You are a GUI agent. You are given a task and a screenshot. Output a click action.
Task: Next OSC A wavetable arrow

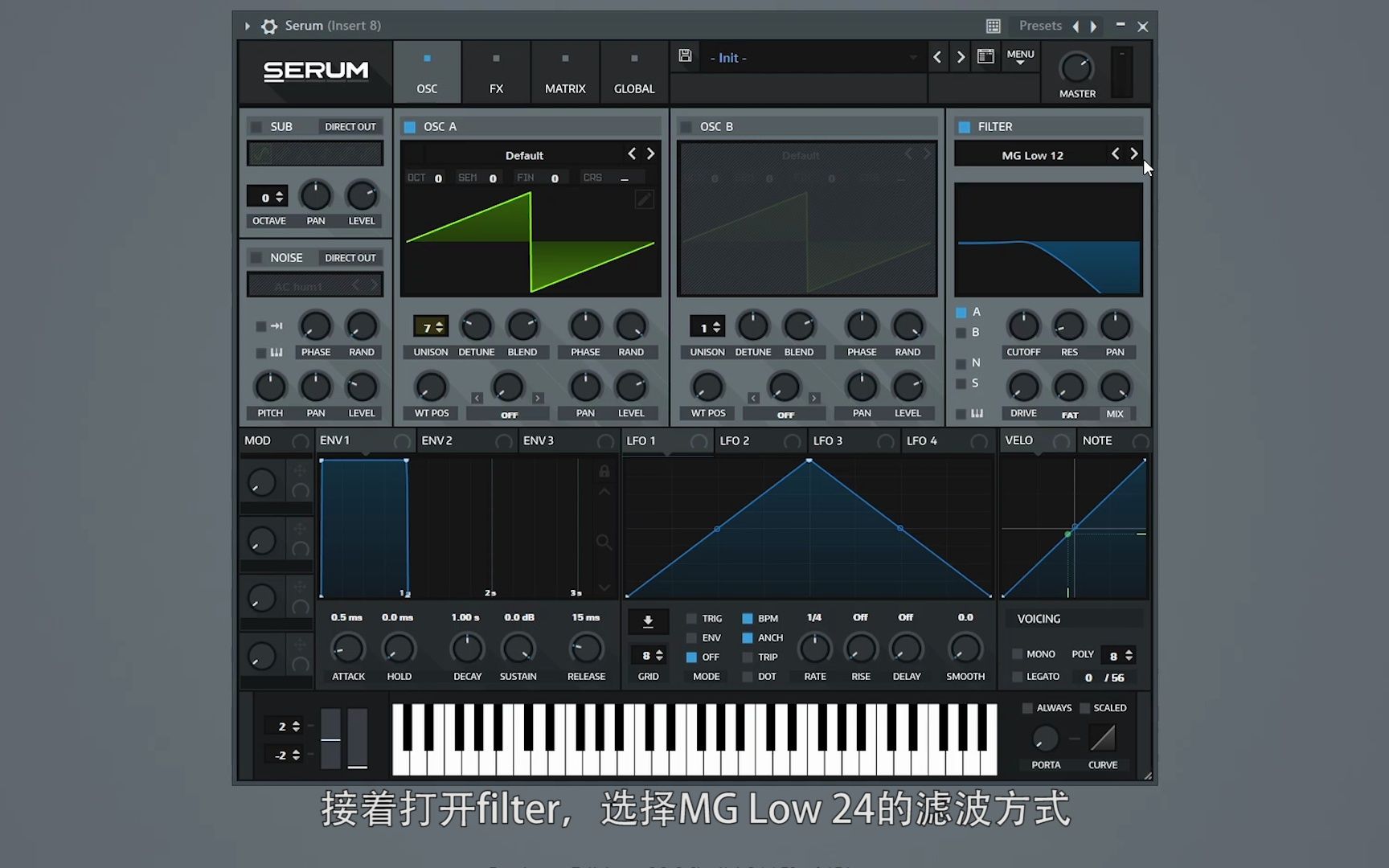pos(651,154)
